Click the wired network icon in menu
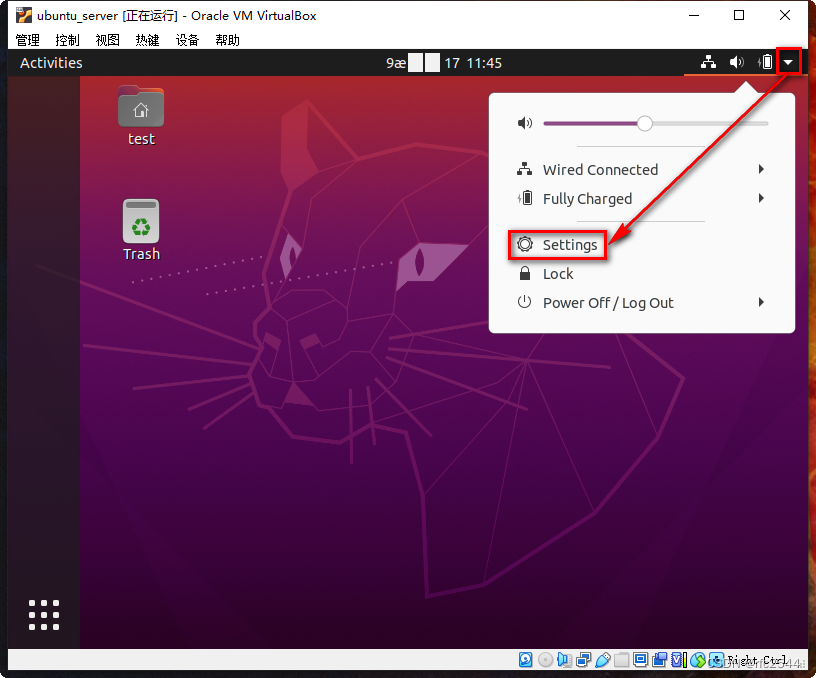Viewport: 816px width, 678px height. click(525, 169)
